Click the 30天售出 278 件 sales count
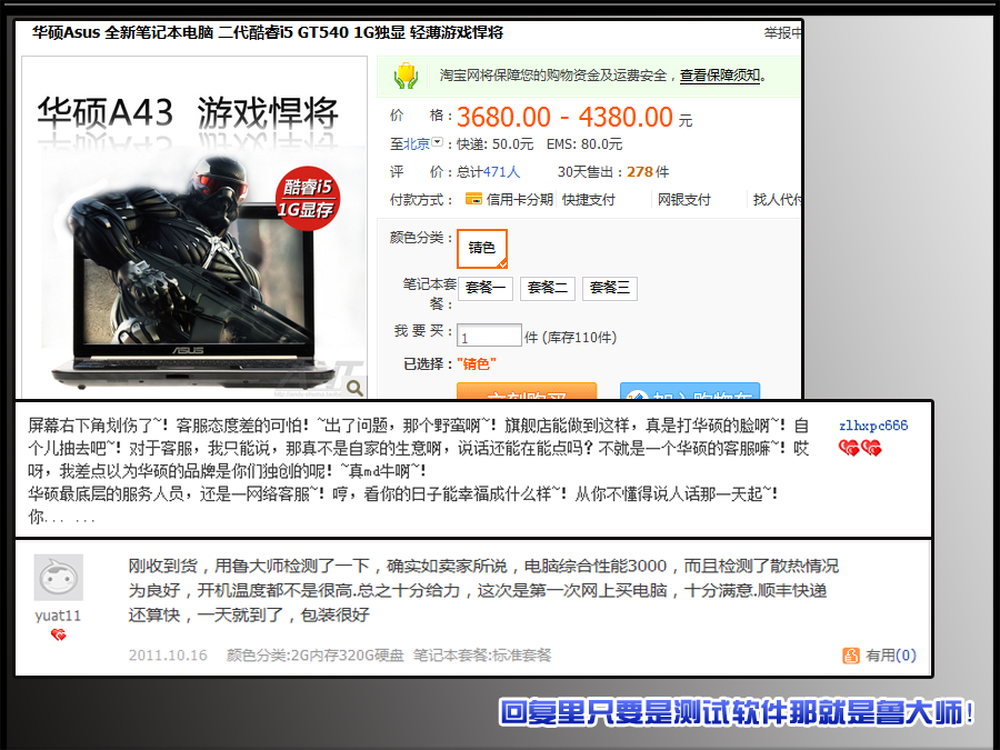Image resolution: width=1000 pixels, height=750 pixels. [613, 172]
